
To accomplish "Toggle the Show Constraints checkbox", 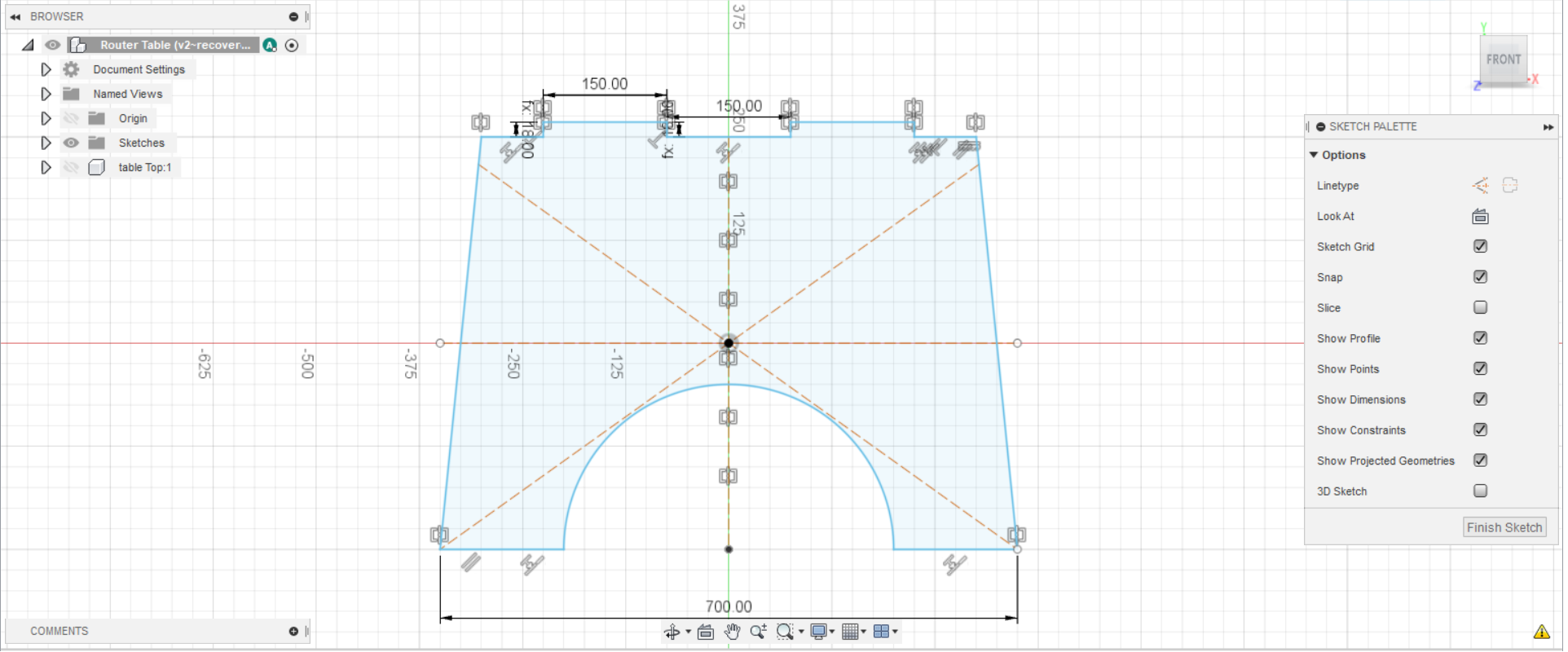I will [x=1480, y=430].
